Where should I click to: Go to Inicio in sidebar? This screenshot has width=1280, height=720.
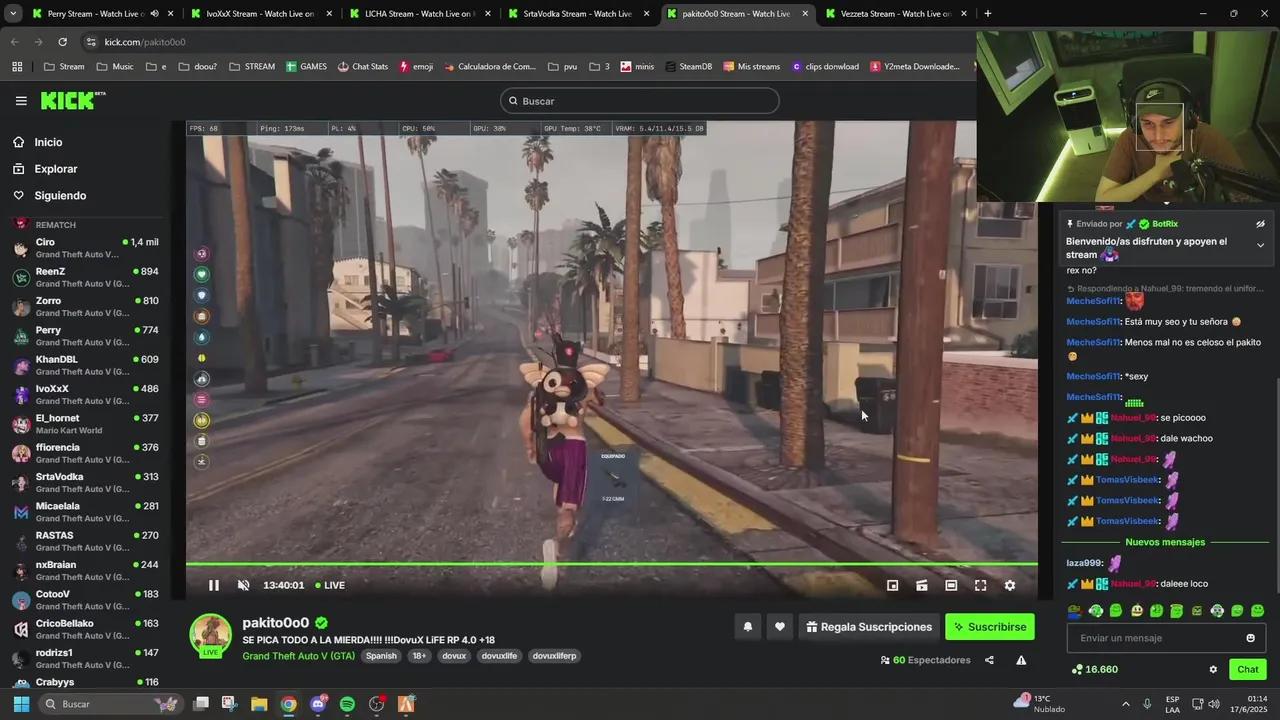(x=48, y=142)
